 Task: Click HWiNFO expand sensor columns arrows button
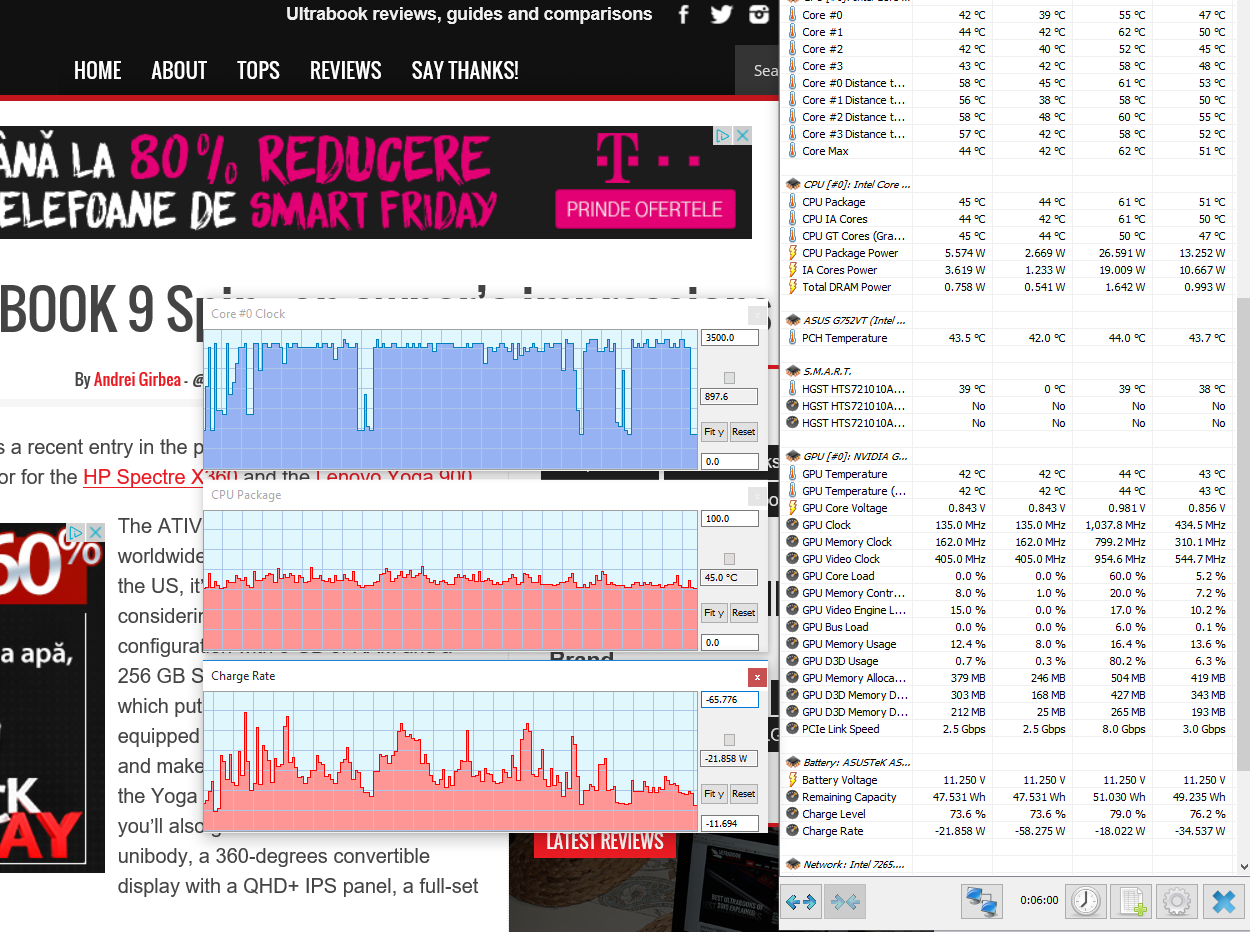801,902
